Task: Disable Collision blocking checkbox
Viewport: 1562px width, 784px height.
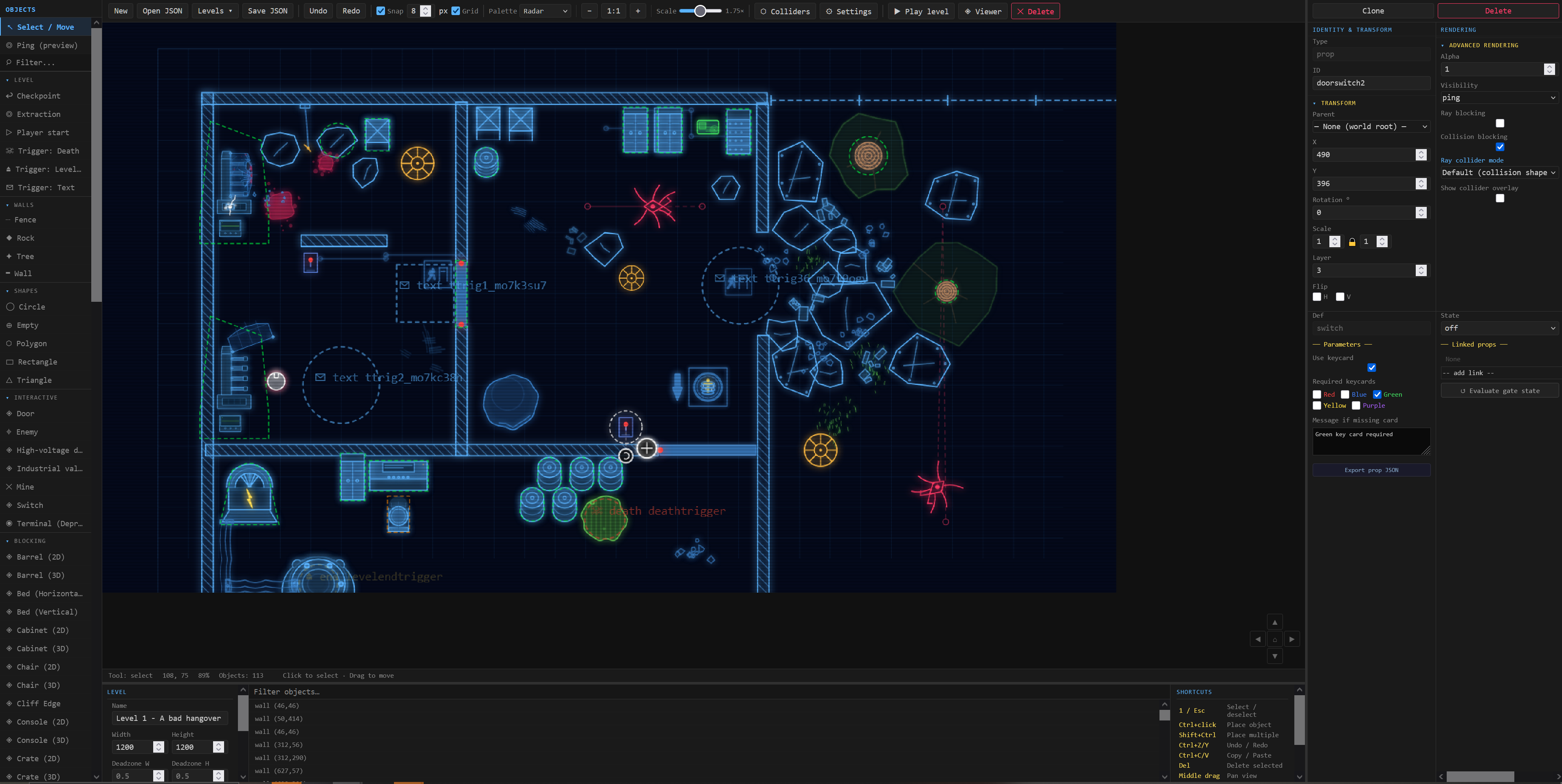Action: [x=1500, y=147]
